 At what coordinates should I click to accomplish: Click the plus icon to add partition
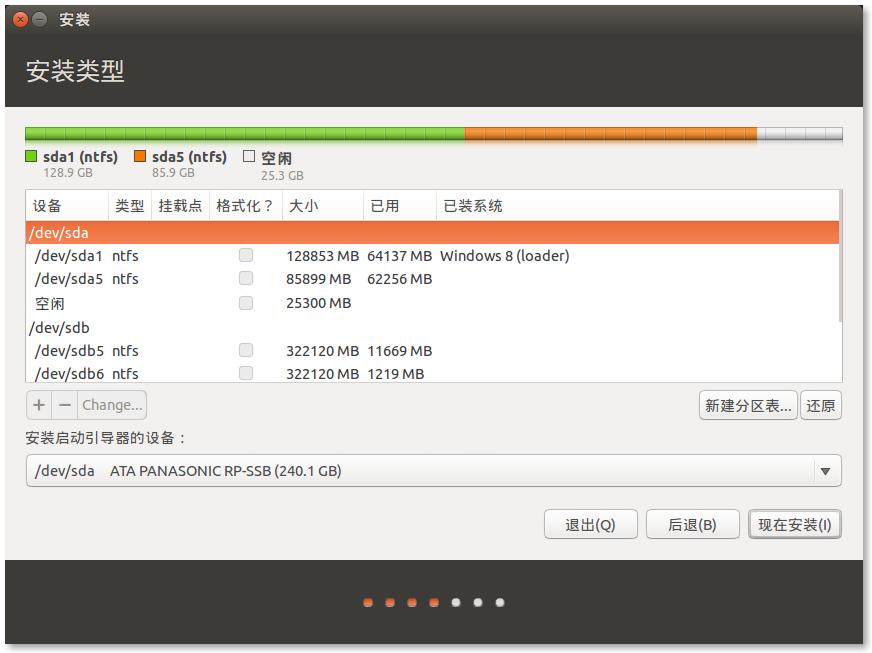point(39,405)
